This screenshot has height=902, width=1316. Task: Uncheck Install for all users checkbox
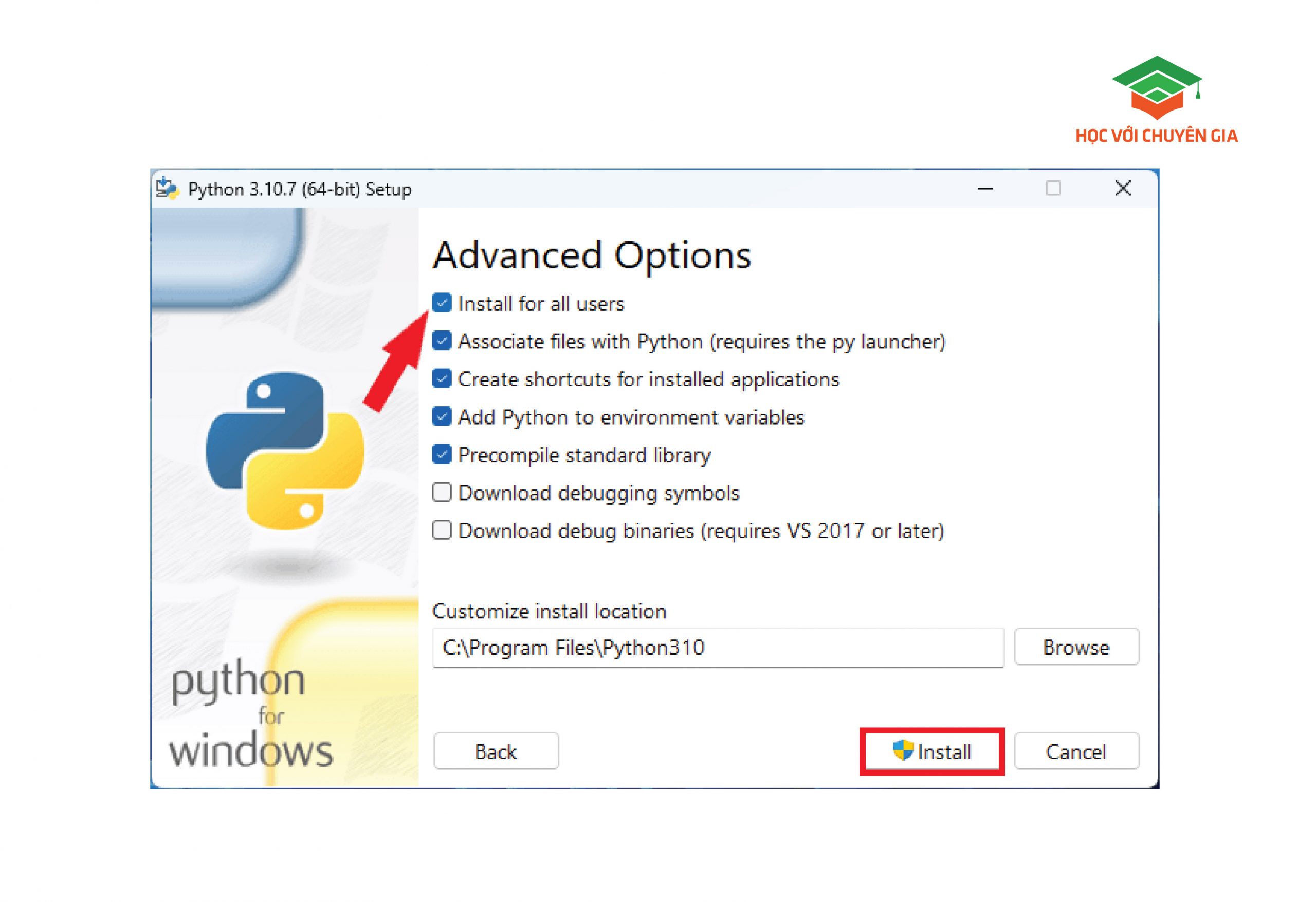pos(442,303)
